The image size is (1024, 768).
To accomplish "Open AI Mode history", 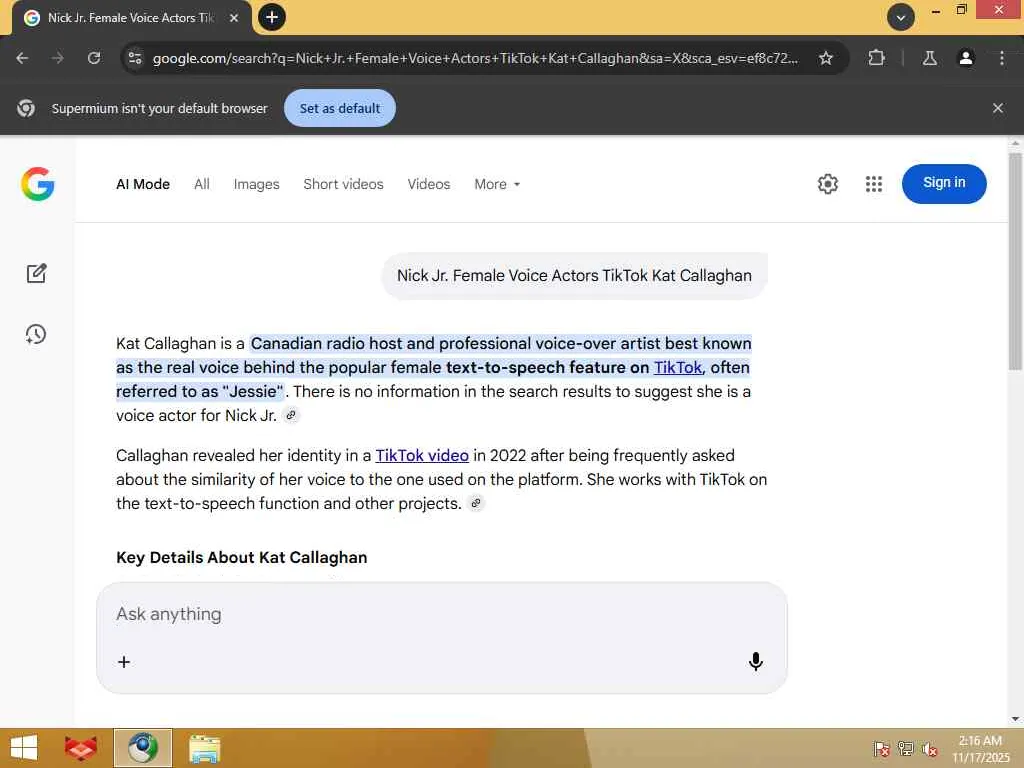I will (36, 334).
